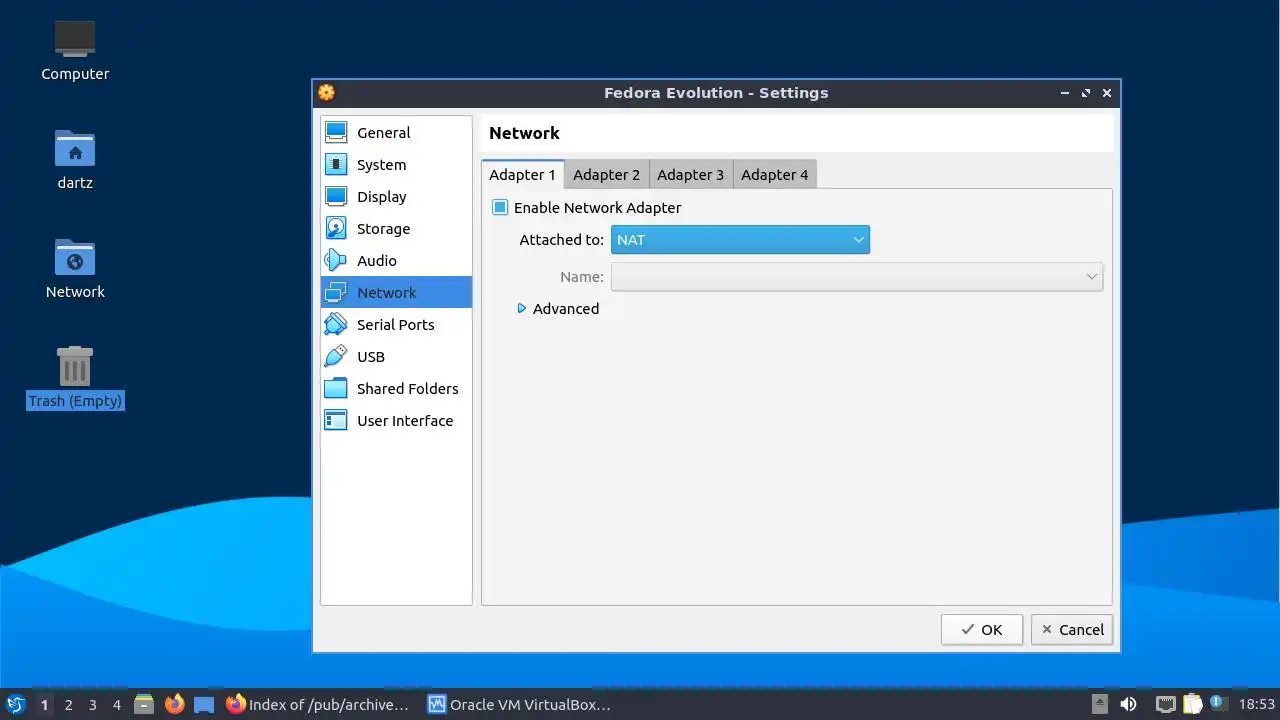Switch to workspace 4 in the pager

tap(116, 705)
